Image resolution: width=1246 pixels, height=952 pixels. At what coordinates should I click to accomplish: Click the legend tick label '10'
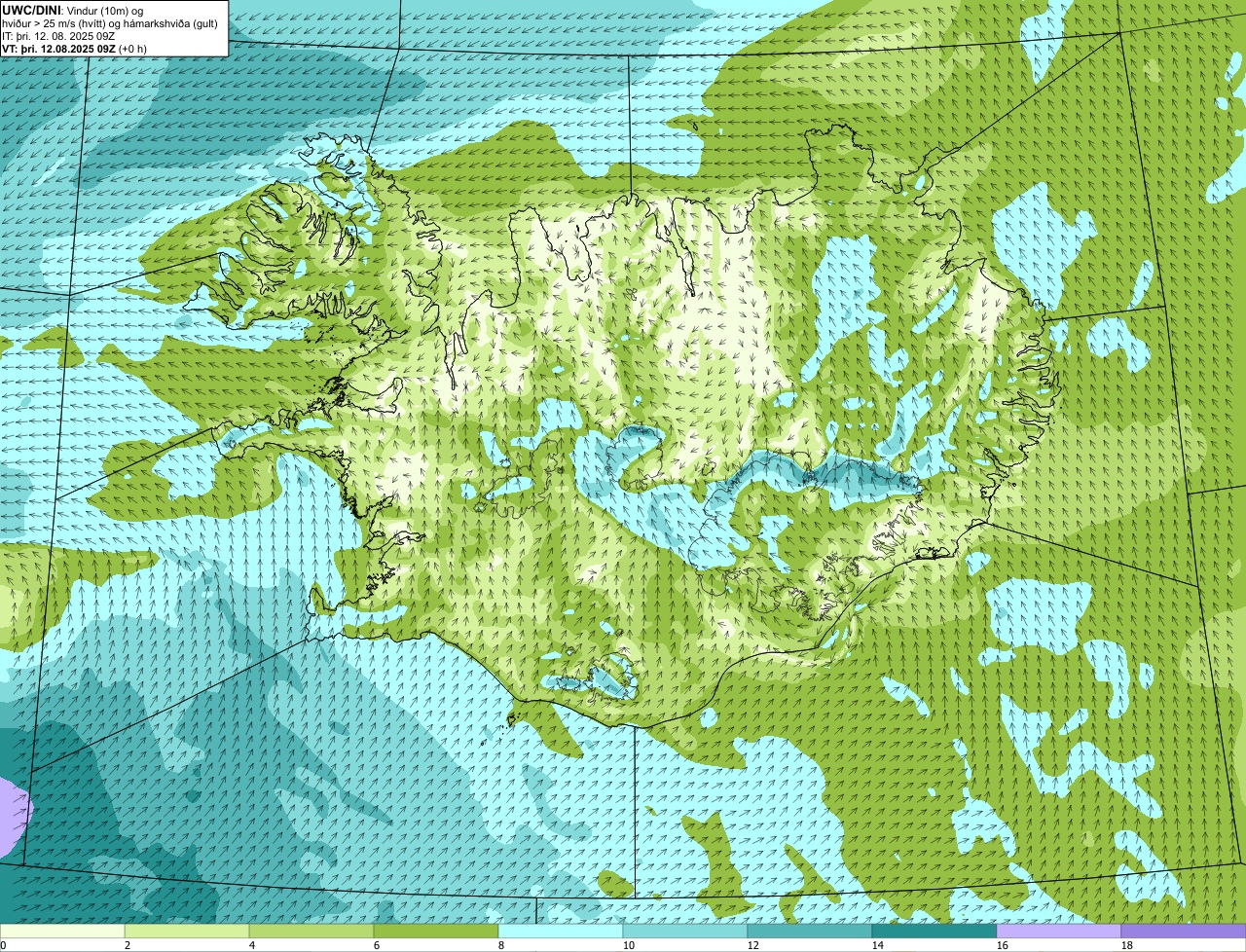coord(629,945)
